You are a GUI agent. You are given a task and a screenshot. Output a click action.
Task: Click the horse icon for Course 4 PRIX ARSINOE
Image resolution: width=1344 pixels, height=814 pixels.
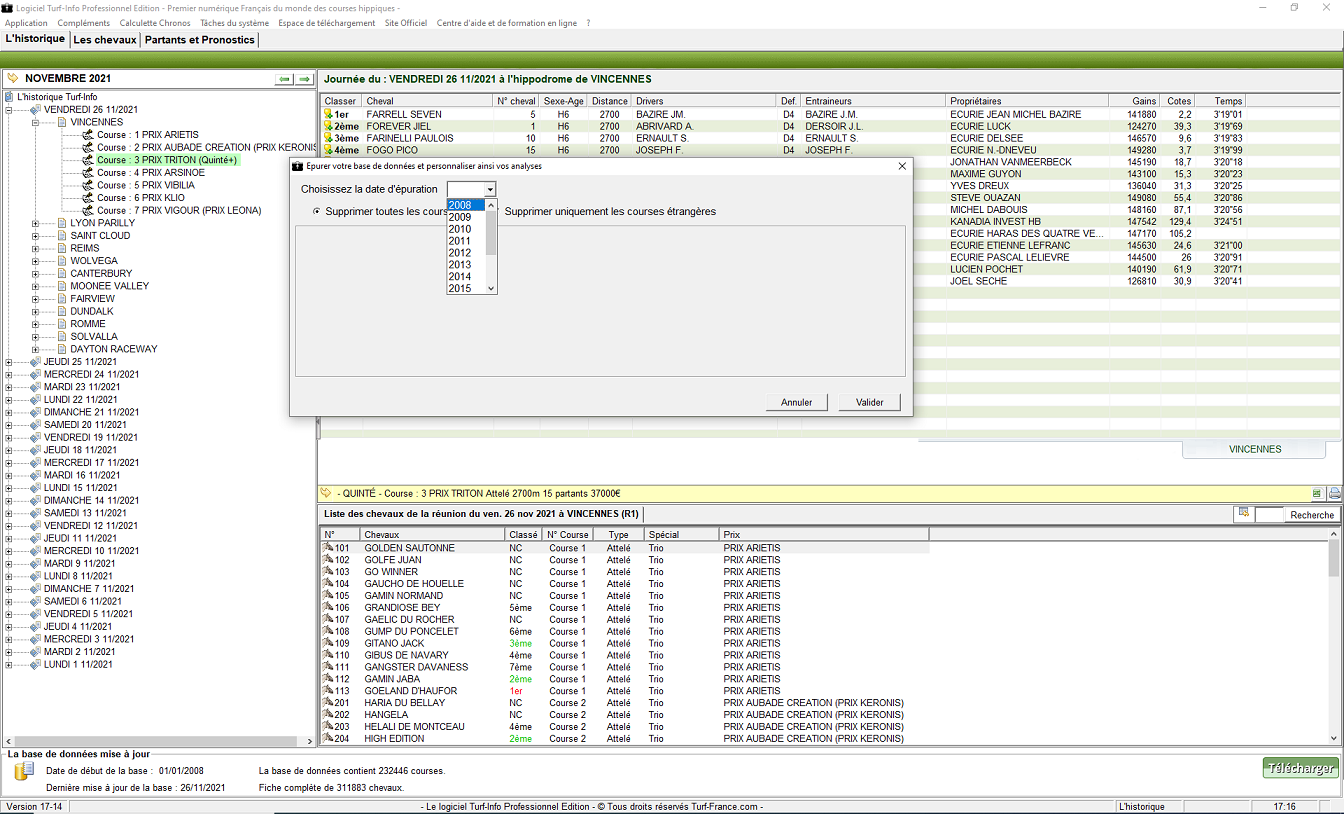tap(88, 172)
